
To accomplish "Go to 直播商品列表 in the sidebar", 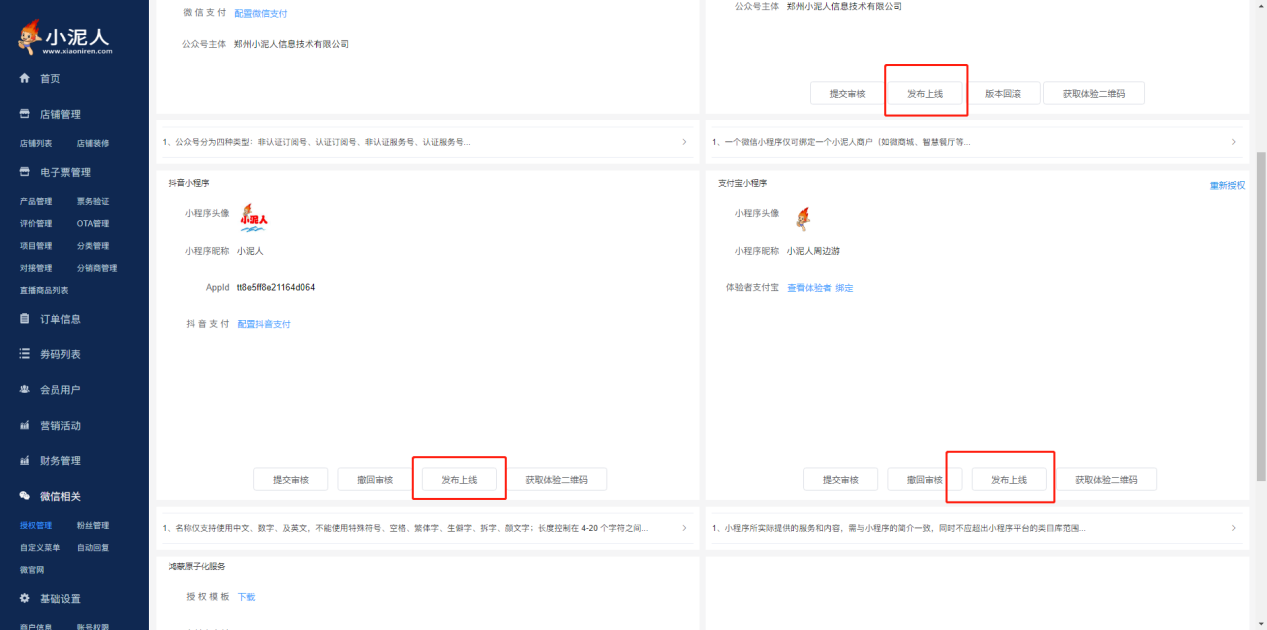I will [44, 290].
